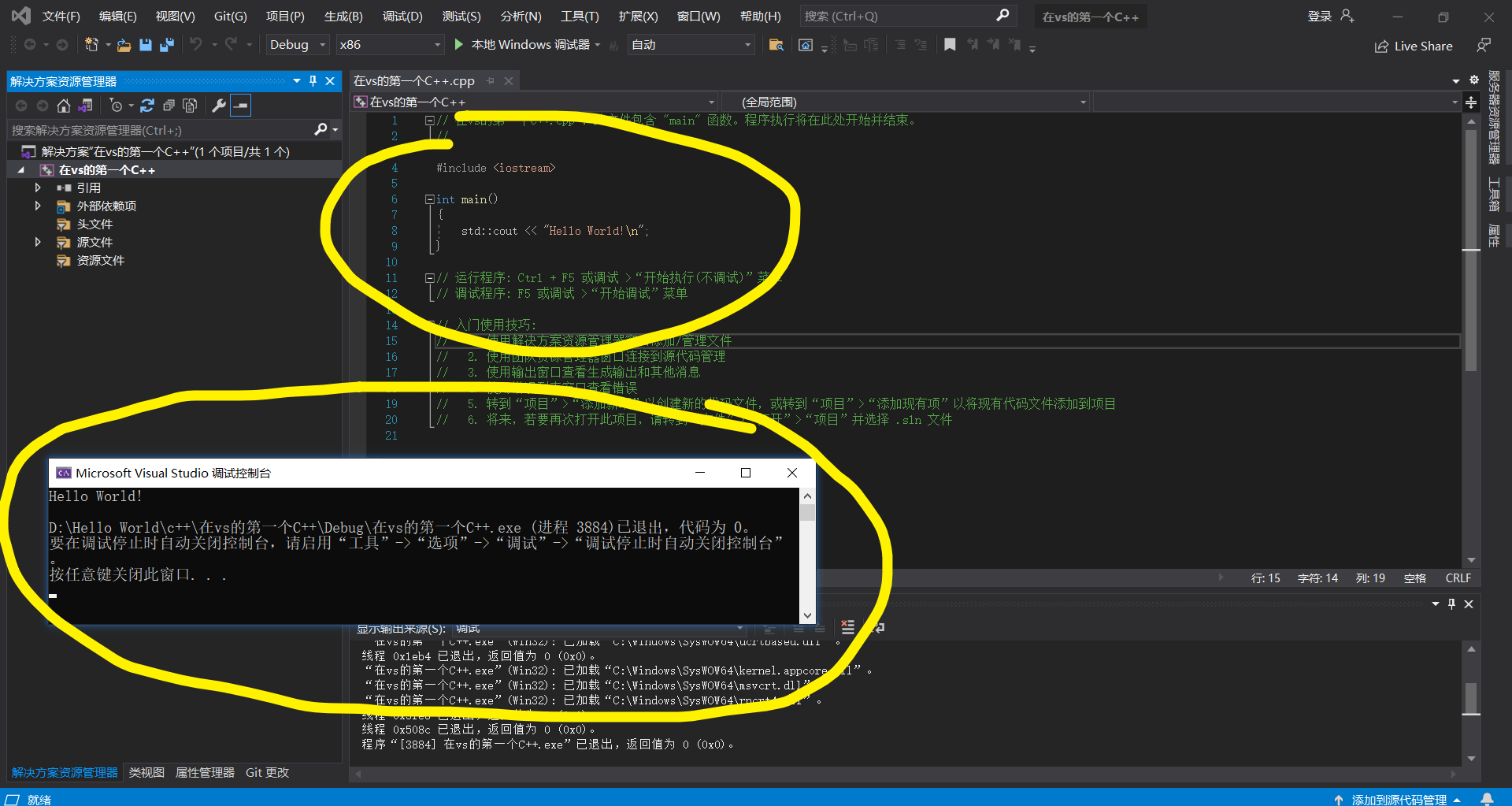Switch to the 属性管理器 tab
Viewport: 1512px width, 806px height.
tap(205, 772)
